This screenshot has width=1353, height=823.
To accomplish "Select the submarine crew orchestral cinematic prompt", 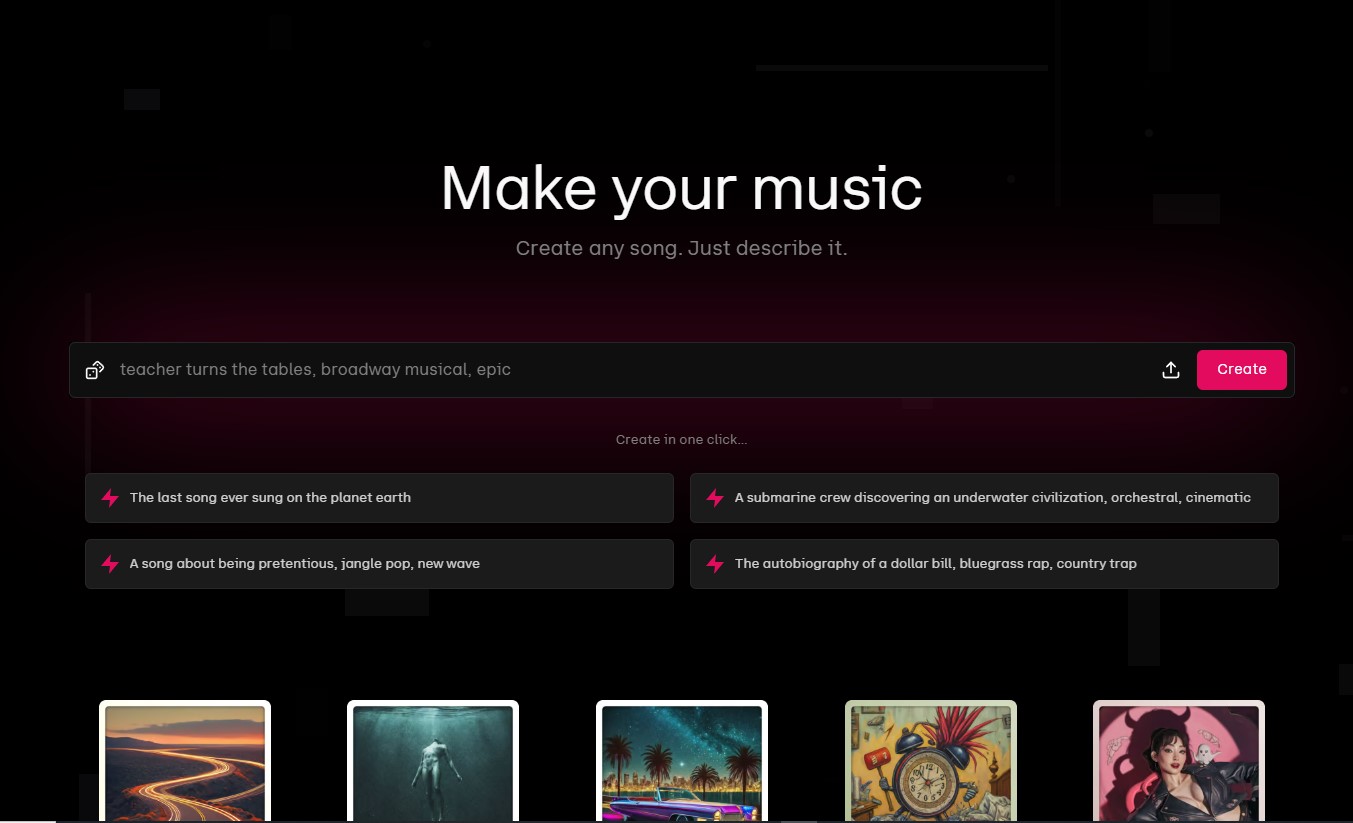I will [984, 498].
